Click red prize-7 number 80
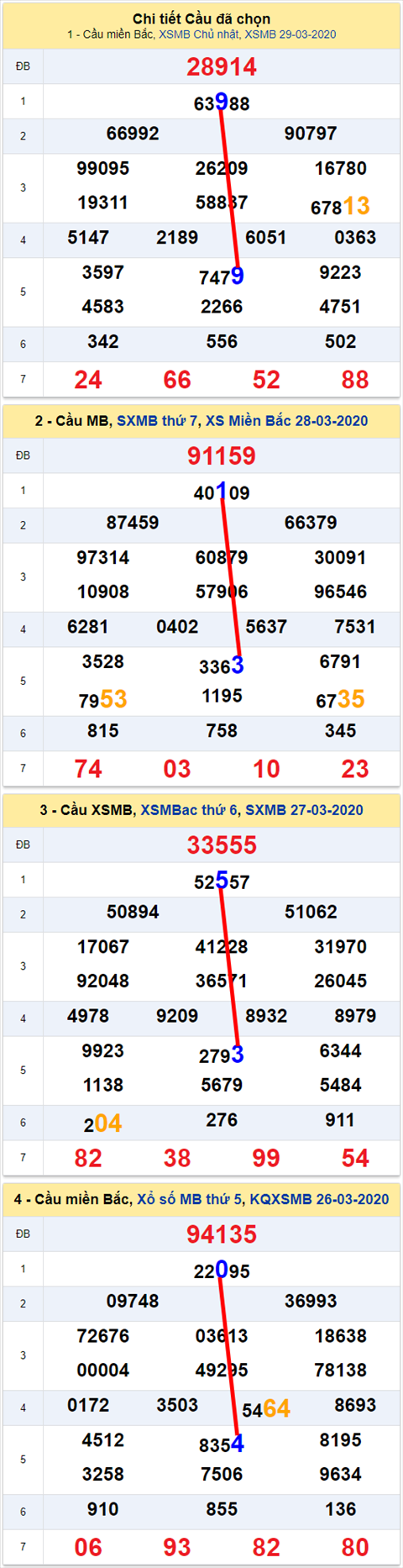This screenshot has height=1568, width=403. (355, 1547)
